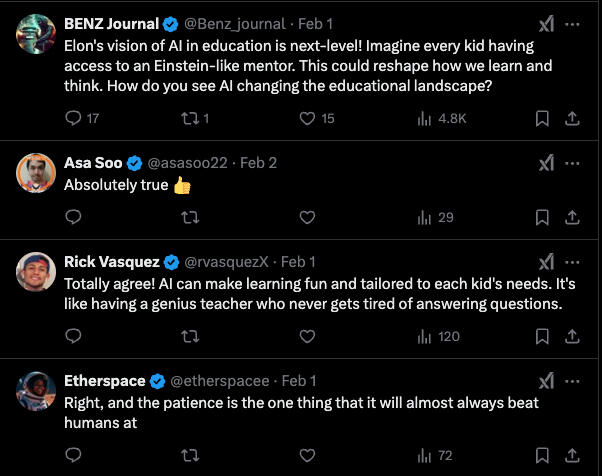Click Asa Soo's profile avatar
The height and width of the screenshot is (476, 602).
click(x=35, y=173)
